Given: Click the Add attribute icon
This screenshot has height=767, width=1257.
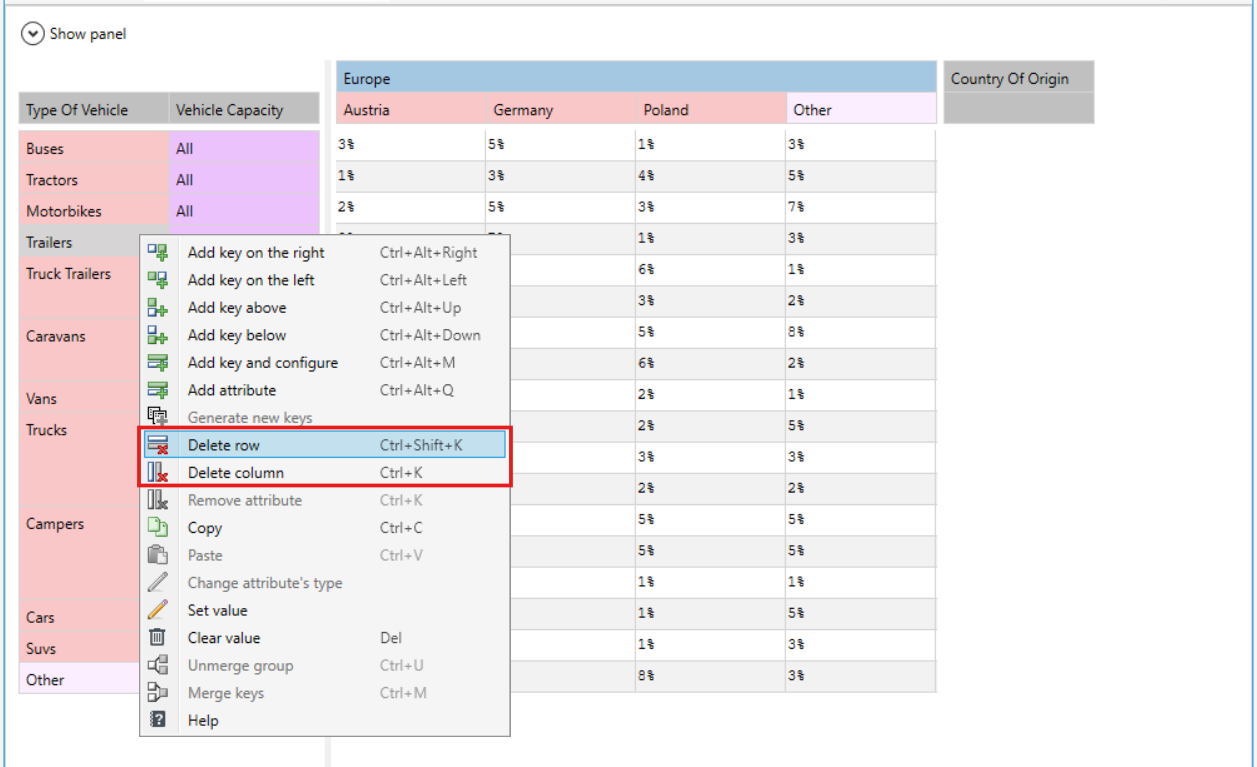Looking at the screenshot, I should [157, 390].
